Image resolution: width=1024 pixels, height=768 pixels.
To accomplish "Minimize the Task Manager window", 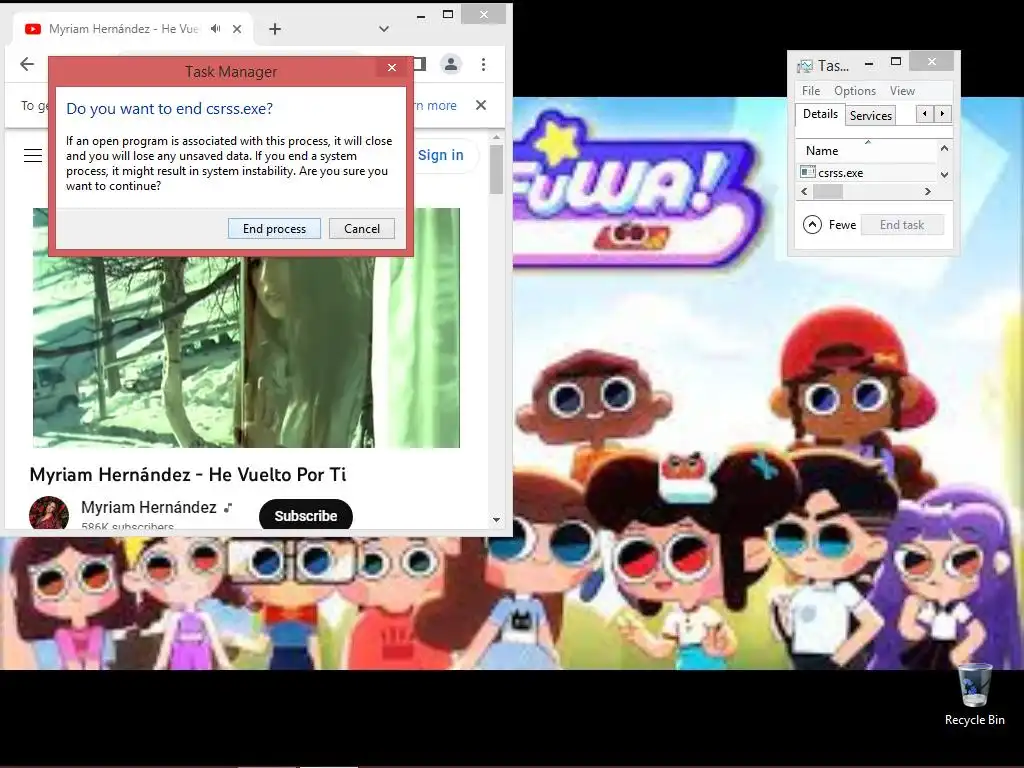I will 869,63.
